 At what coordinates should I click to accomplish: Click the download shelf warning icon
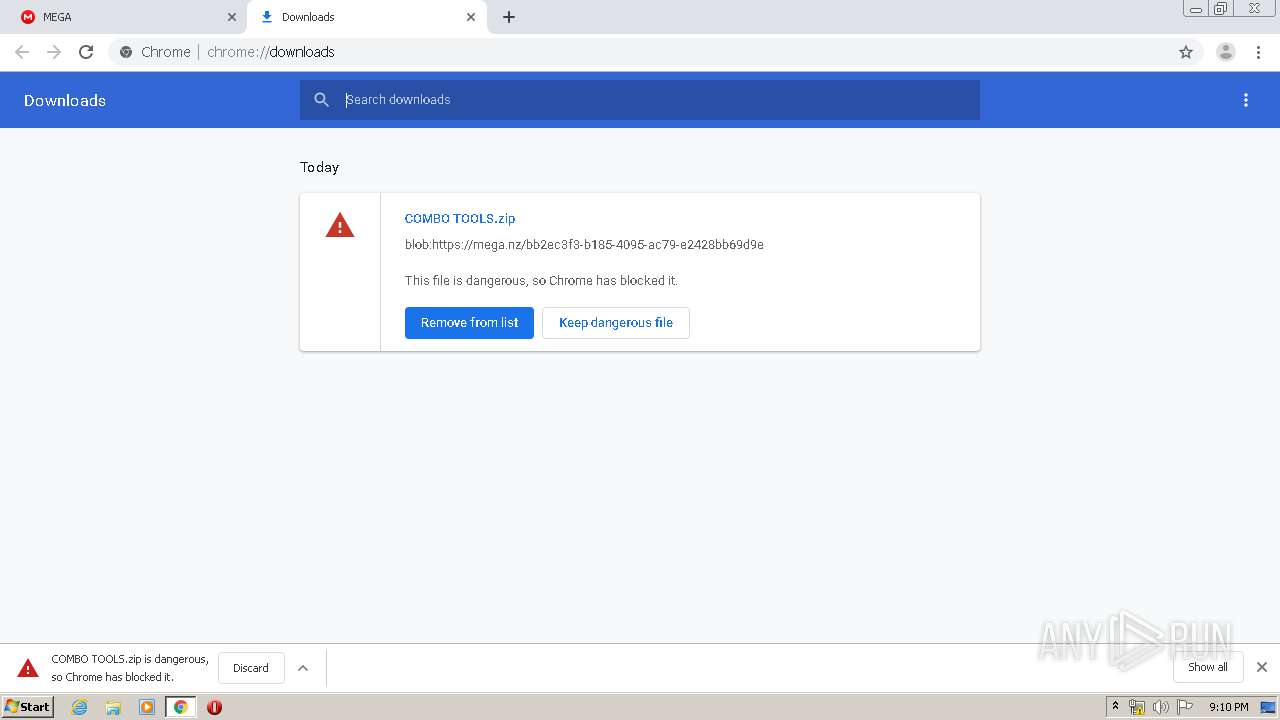coord(28,668)
